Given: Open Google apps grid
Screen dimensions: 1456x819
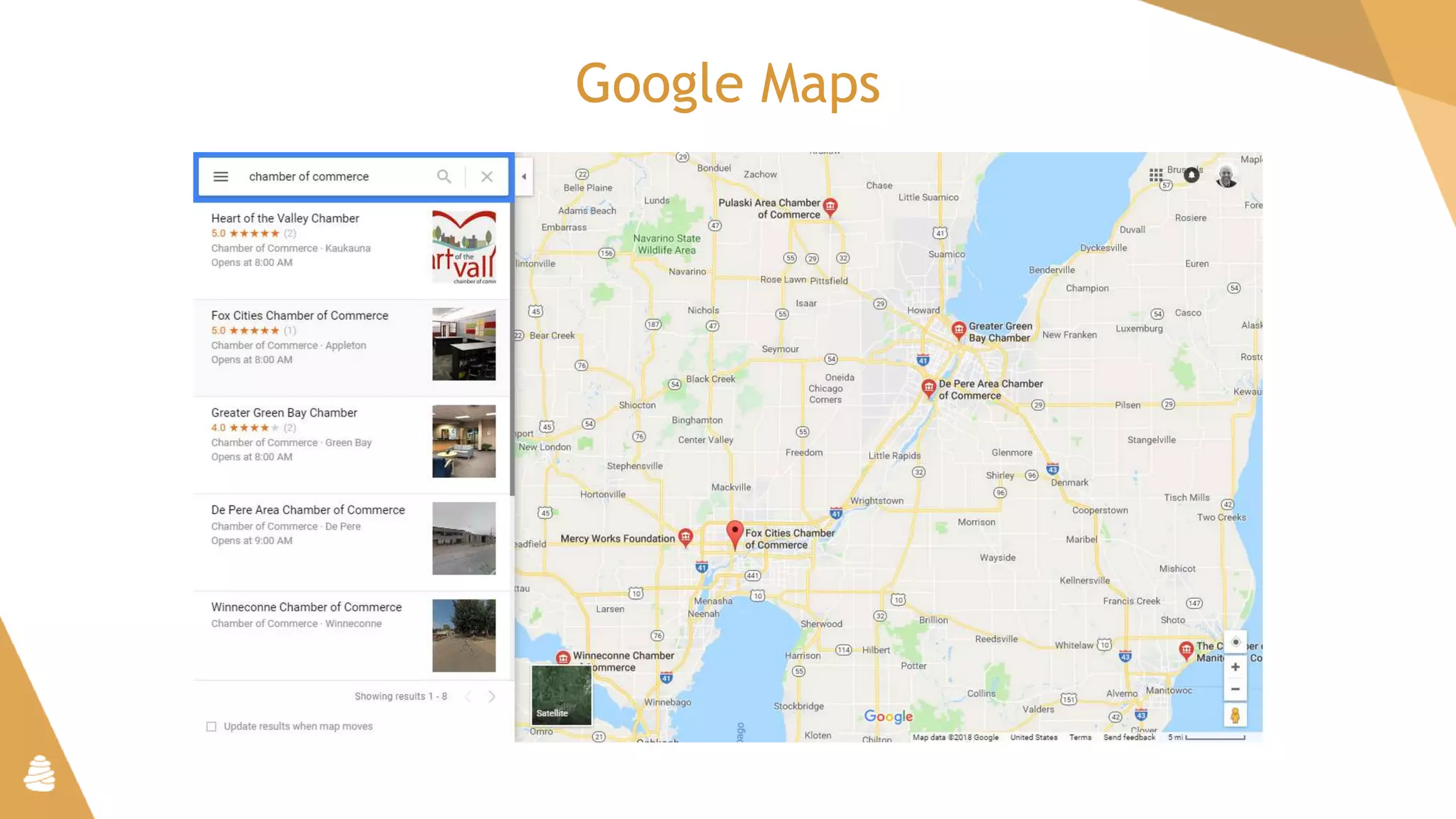Looking at the screenshot, I should point(1156,175).
